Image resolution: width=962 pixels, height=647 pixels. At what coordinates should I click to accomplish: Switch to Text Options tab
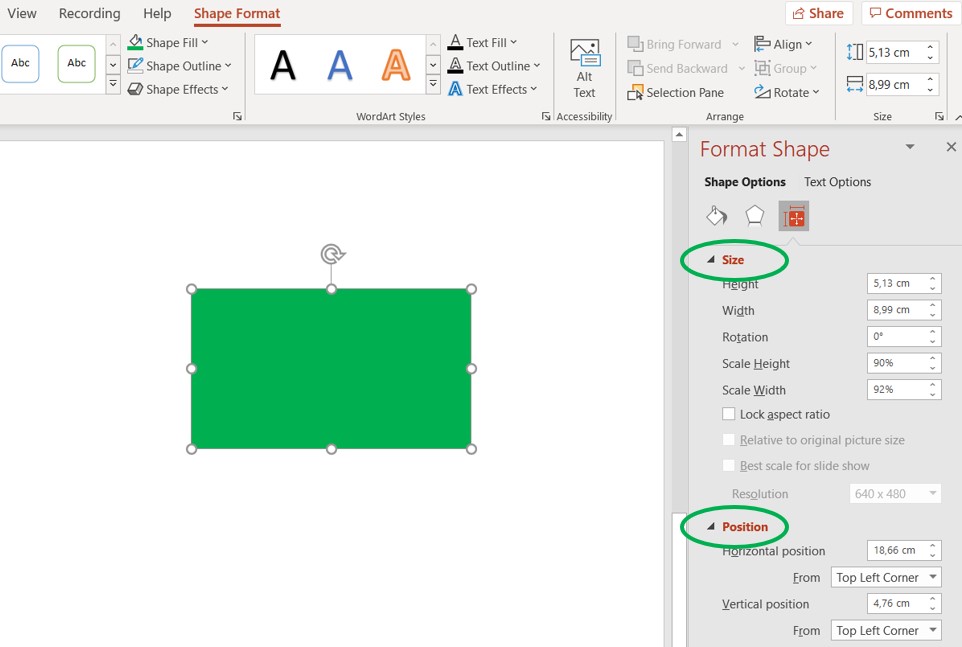(837, 182)
